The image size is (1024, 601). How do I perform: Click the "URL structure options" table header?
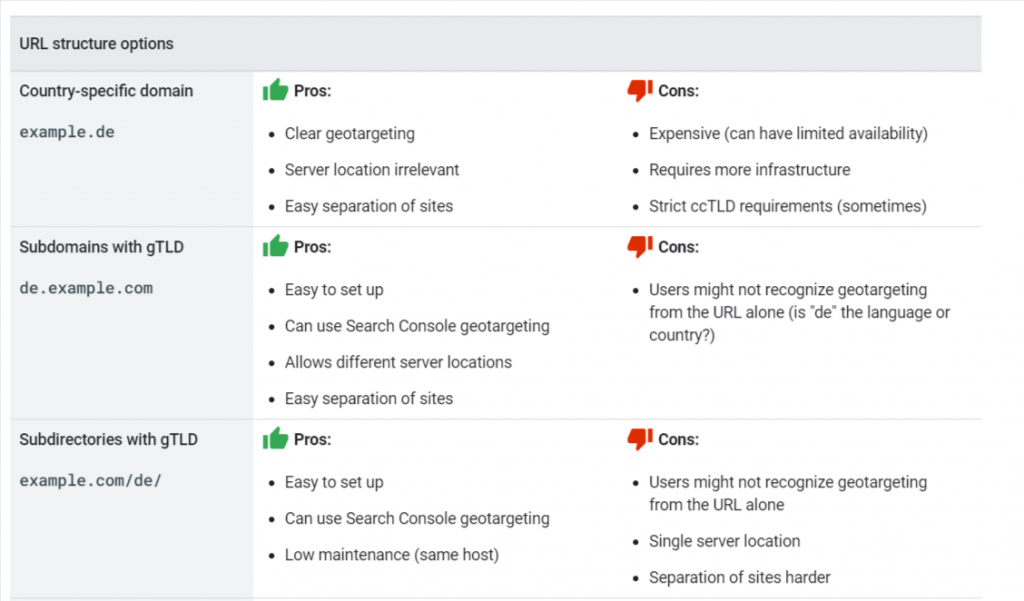point(96,44)
